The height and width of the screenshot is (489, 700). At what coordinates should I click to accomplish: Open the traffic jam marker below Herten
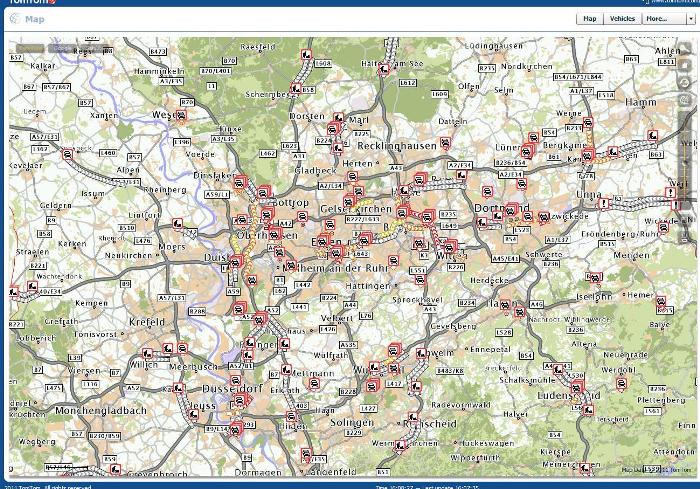pyautogui.click(x=352, y=176)
